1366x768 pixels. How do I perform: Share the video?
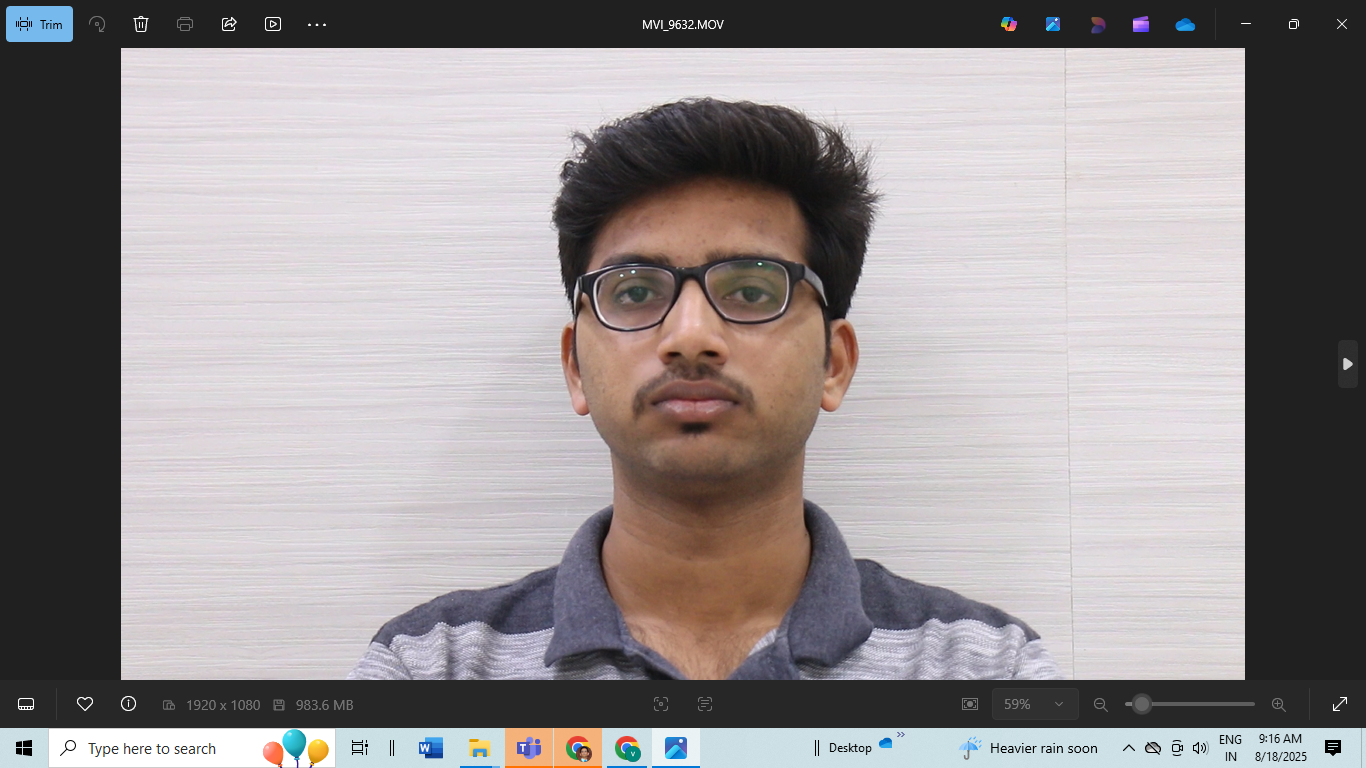(228, 23)
